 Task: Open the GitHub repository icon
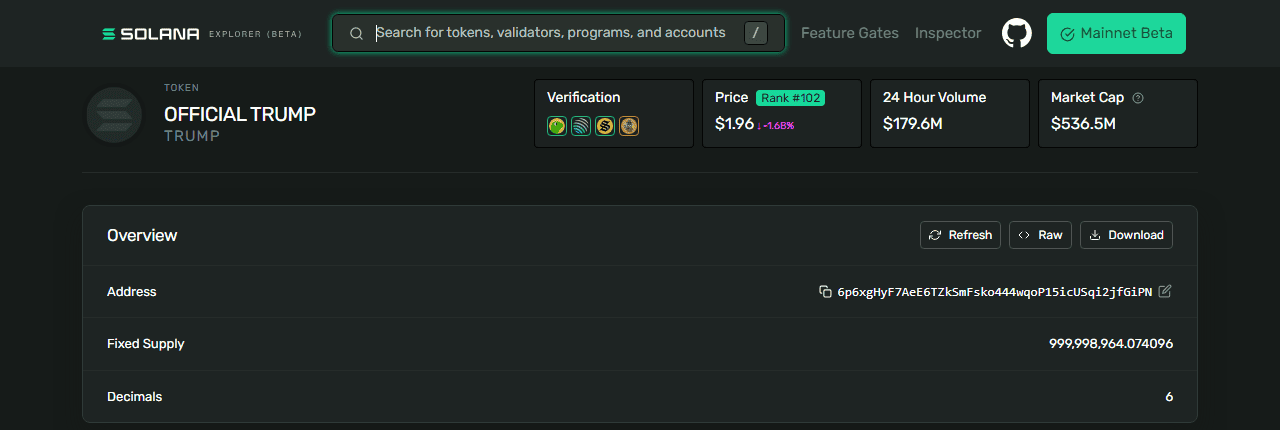tap(1016, 33)
